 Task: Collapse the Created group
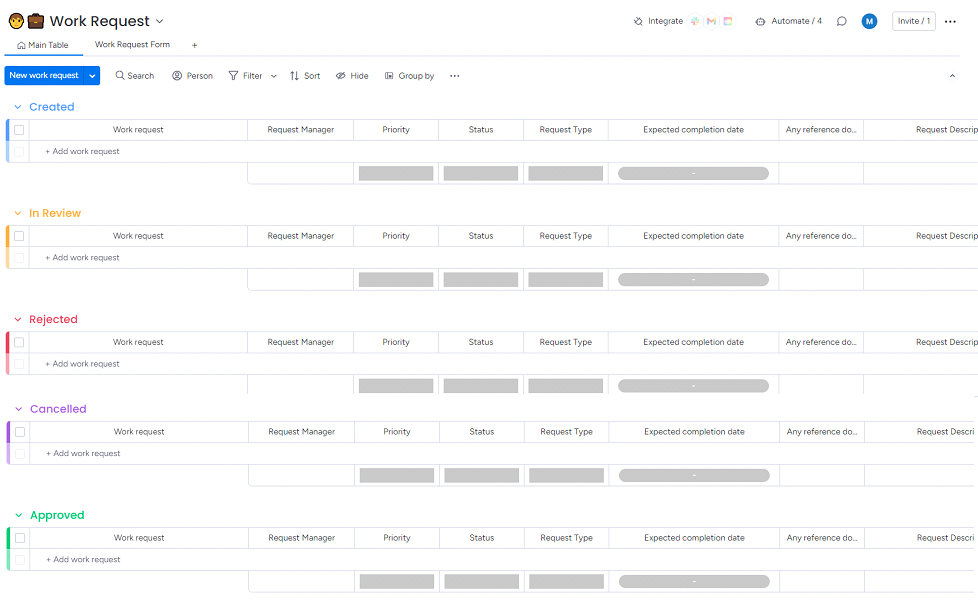click(18, 107)
